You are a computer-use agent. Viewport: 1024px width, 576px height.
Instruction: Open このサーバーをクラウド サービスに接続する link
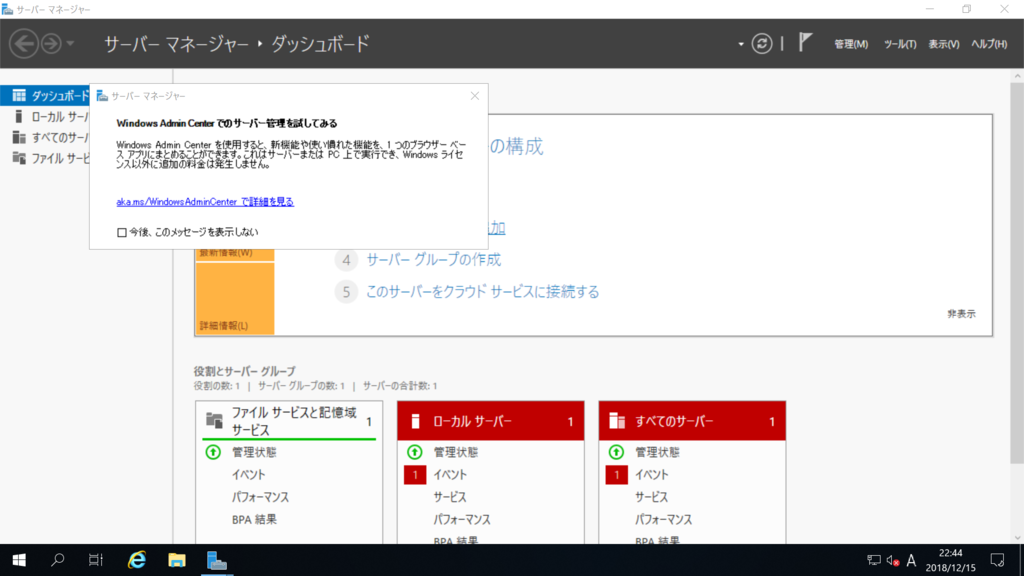pos(483,291)
